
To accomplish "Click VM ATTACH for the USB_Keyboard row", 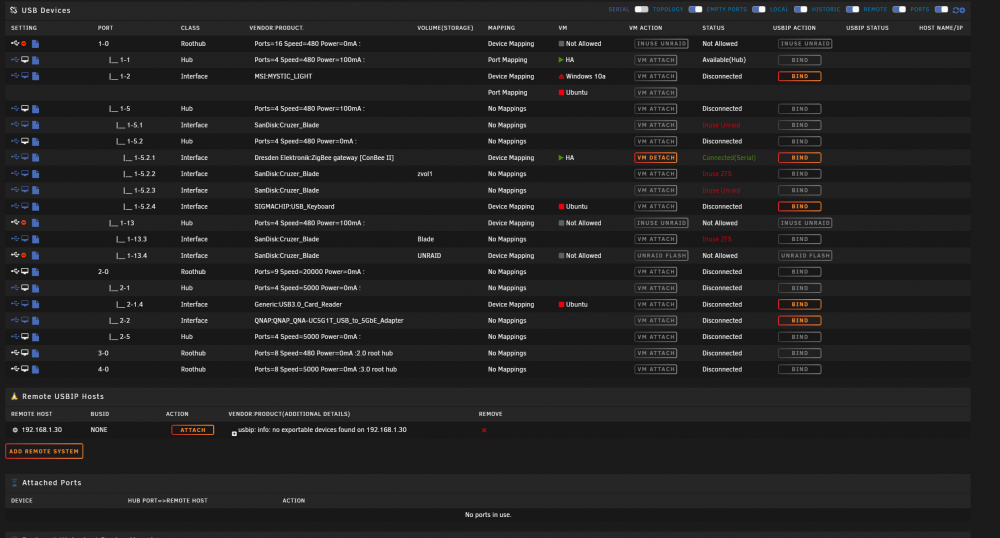I will (x=656, y=207).
